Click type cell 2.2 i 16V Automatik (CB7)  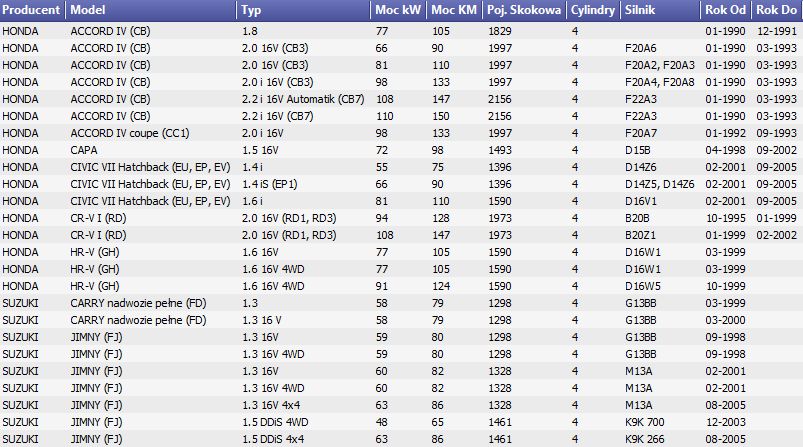(303, 99)
